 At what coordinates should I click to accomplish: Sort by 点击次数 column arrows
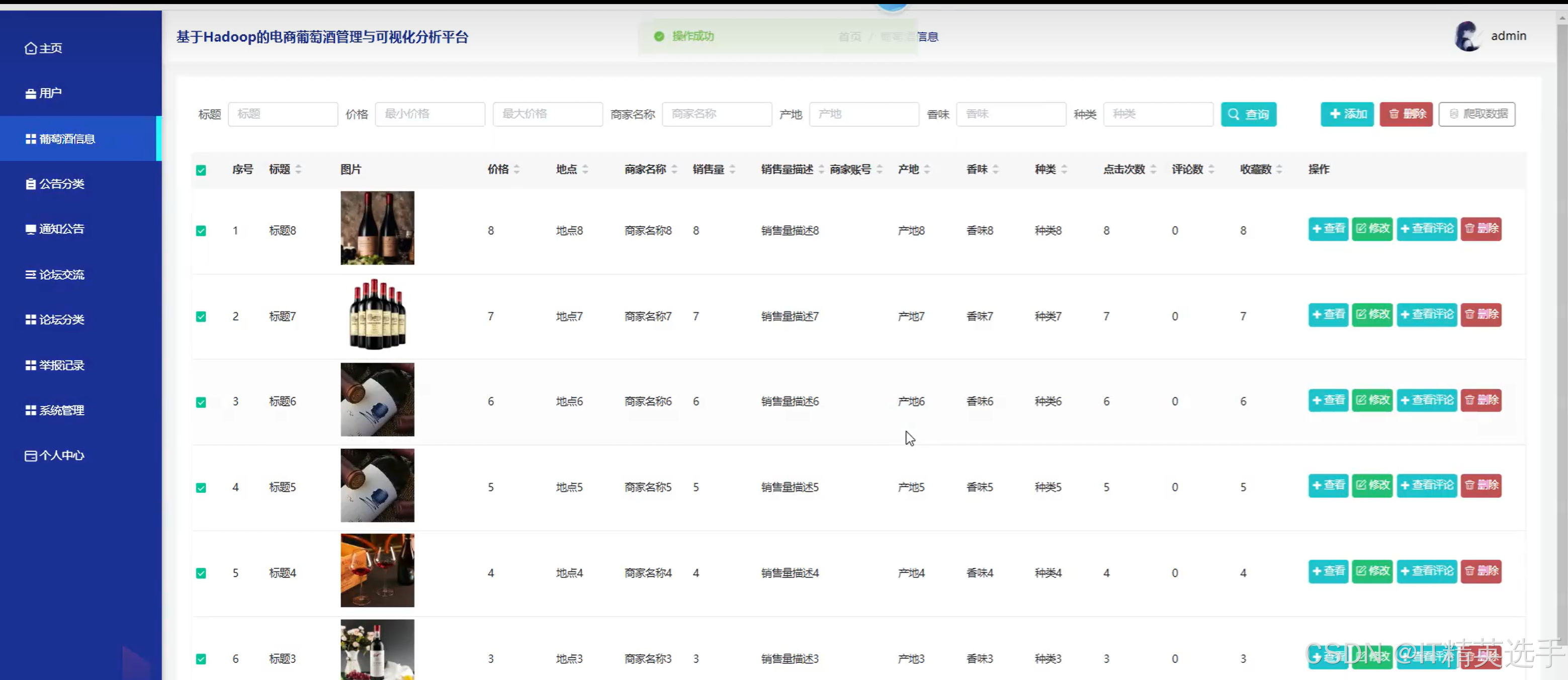[1154, 169]
